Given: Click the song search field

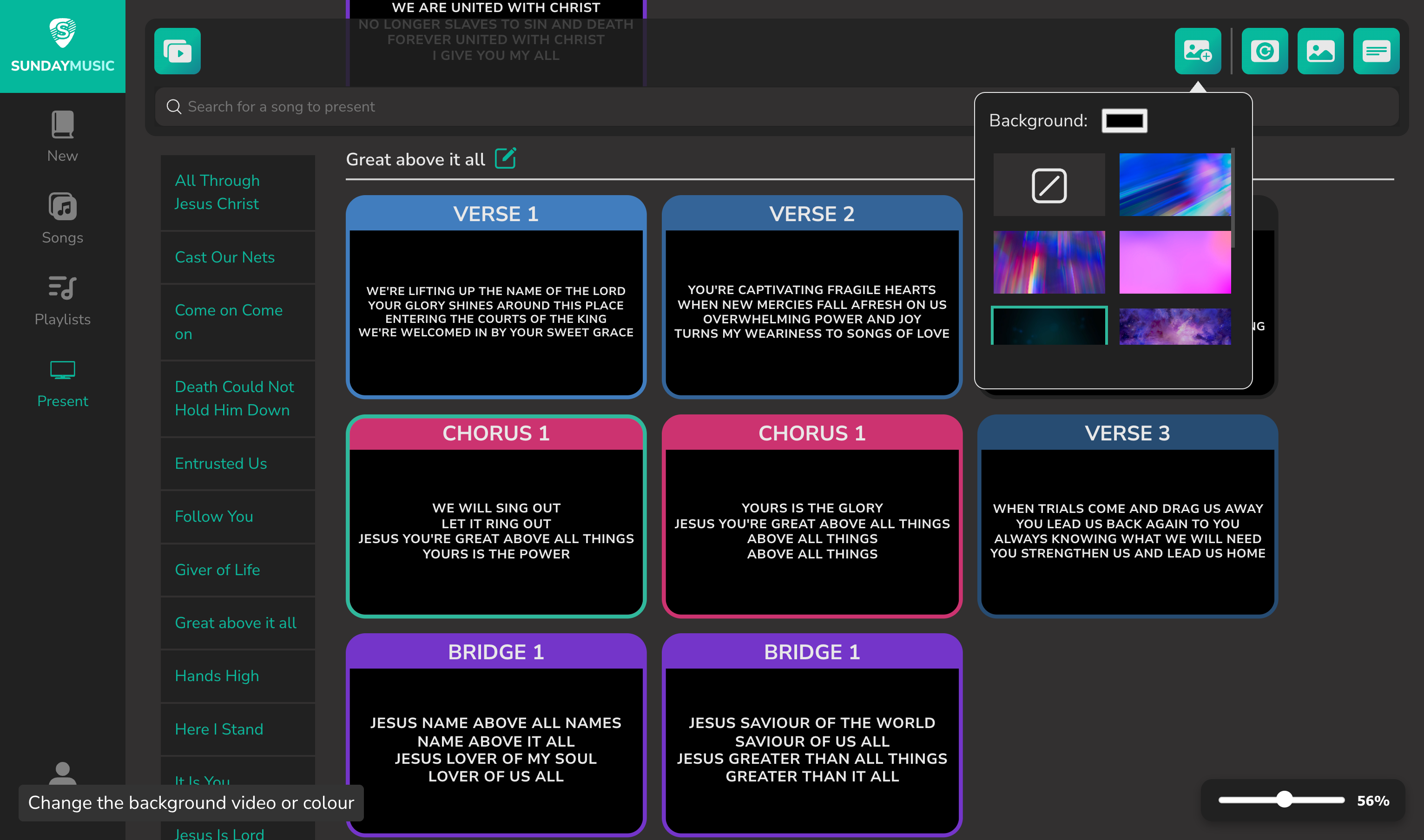Looking at the screenshot, I should point(566,106).
